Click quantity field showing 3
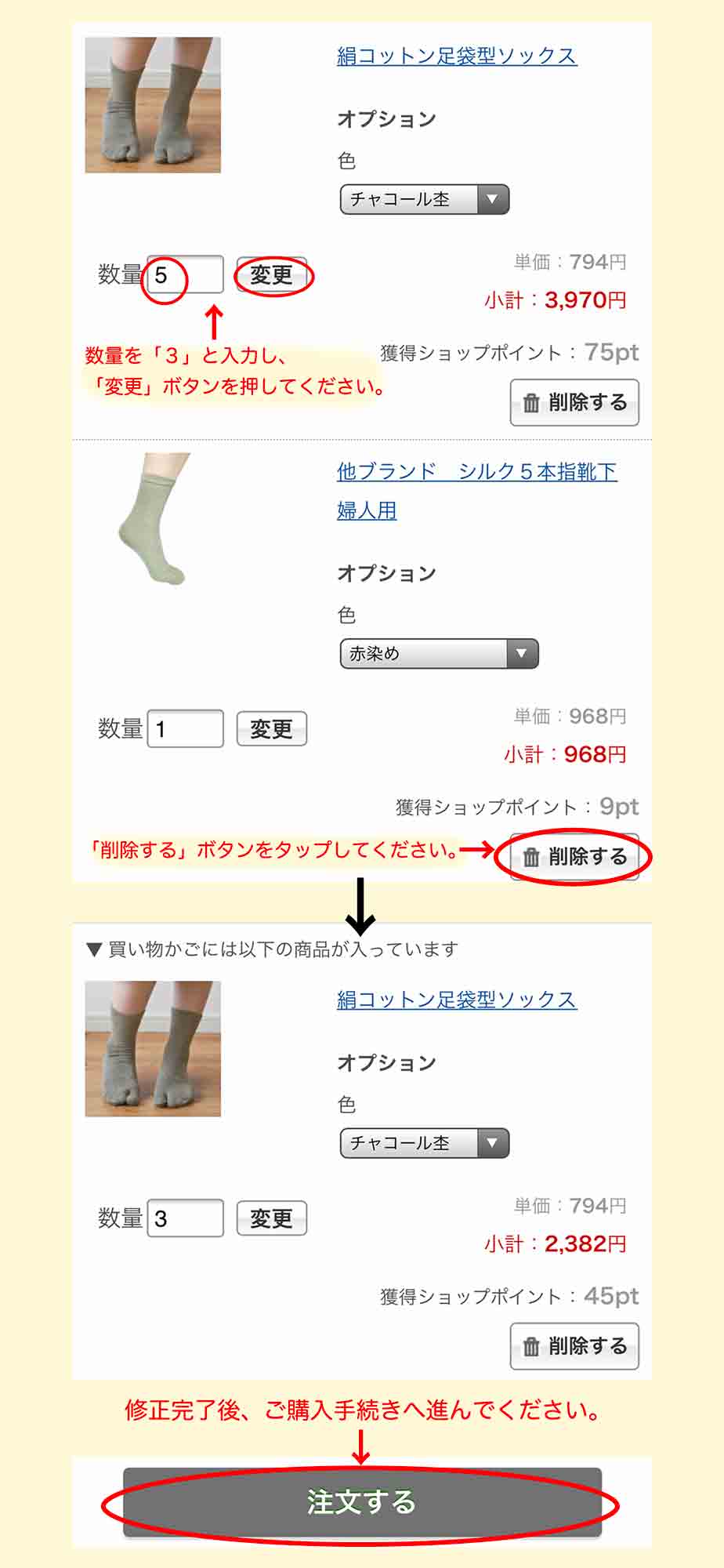This screenshot has width=724, height=1568. [x=186, y=1218]
